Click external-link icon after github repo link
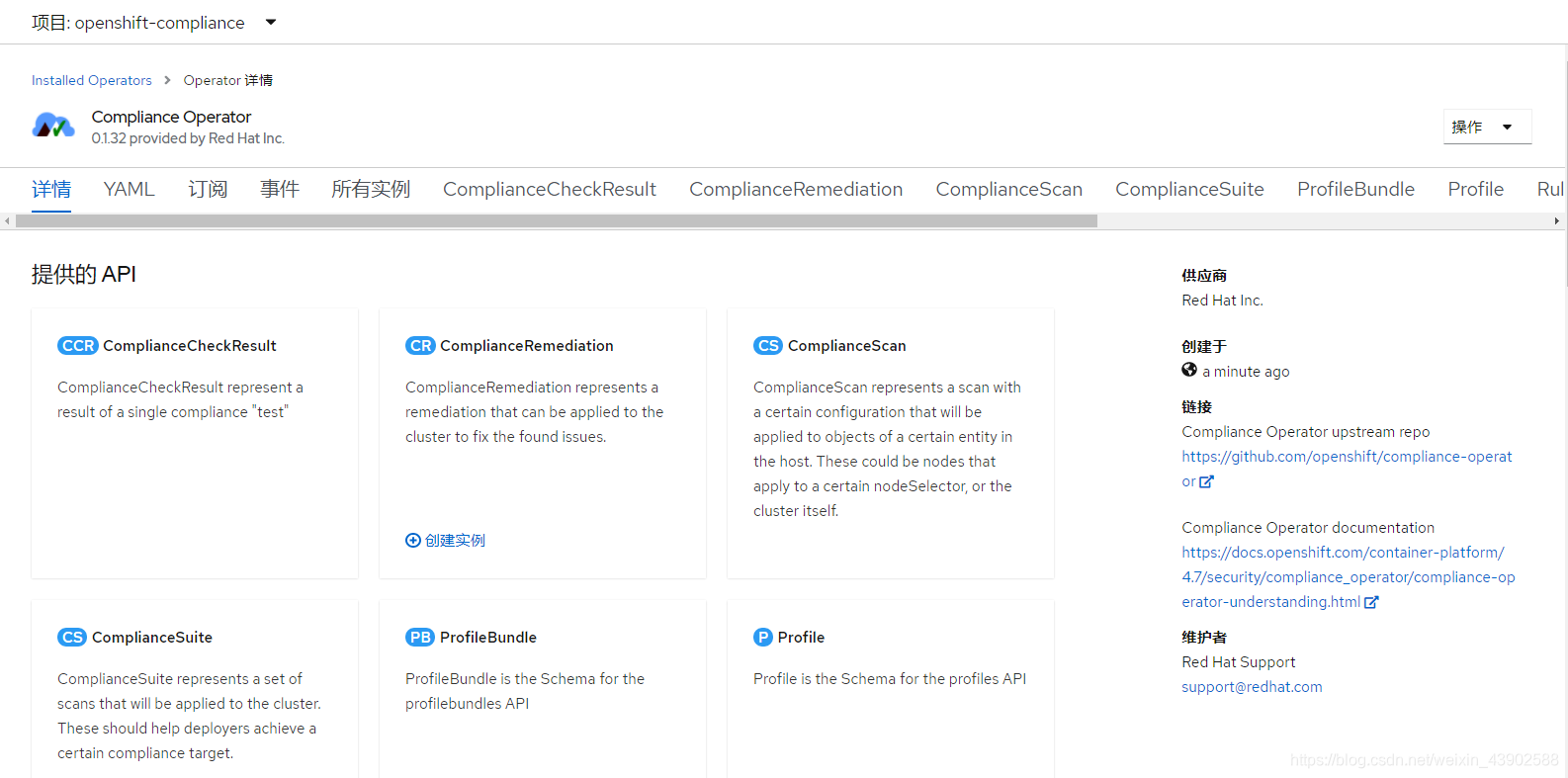This screenshot has width=1568, height=778. [x=1207, y=481]
